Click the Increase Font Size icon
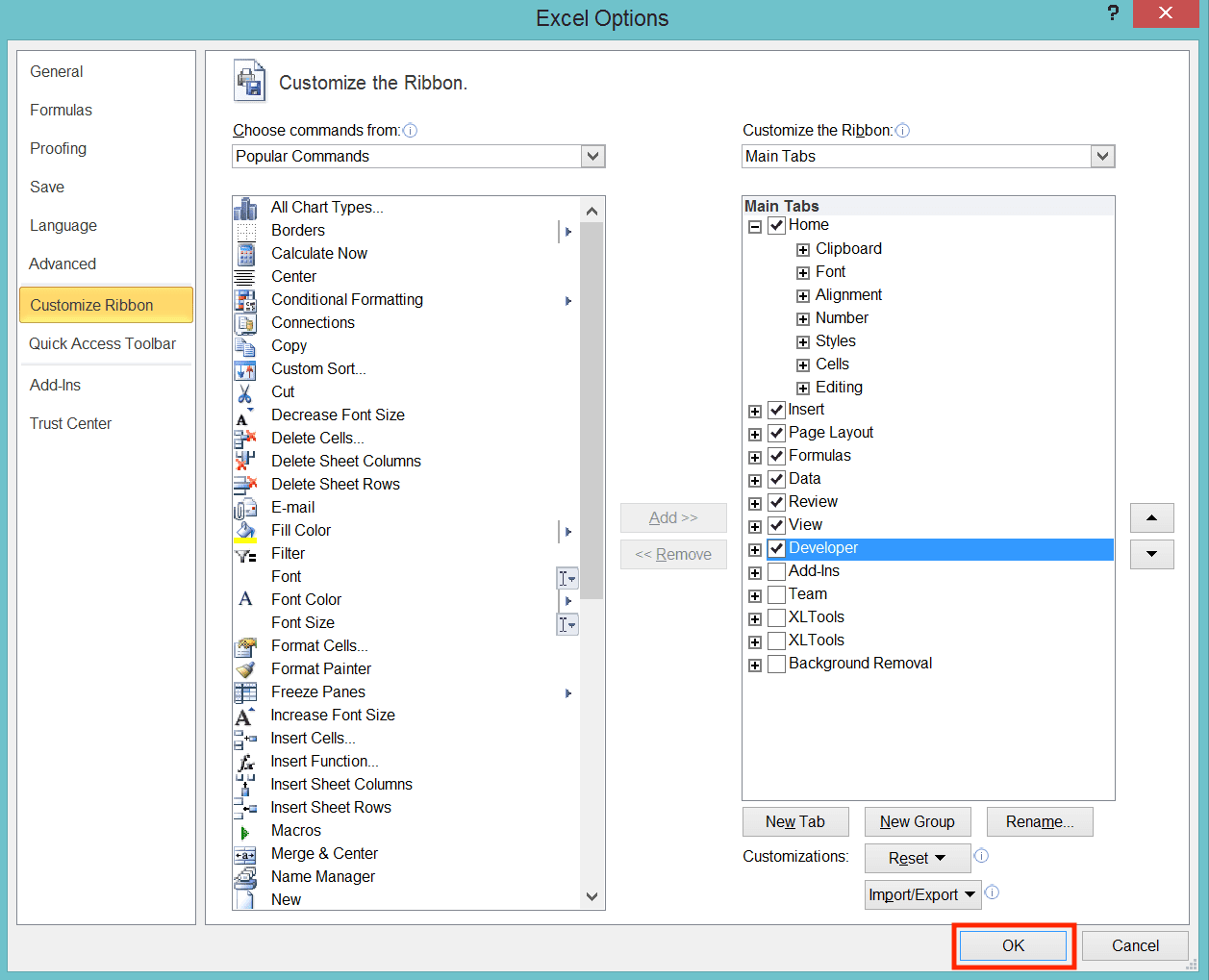This screenshot has height=980, width=1209. [245, 716]
